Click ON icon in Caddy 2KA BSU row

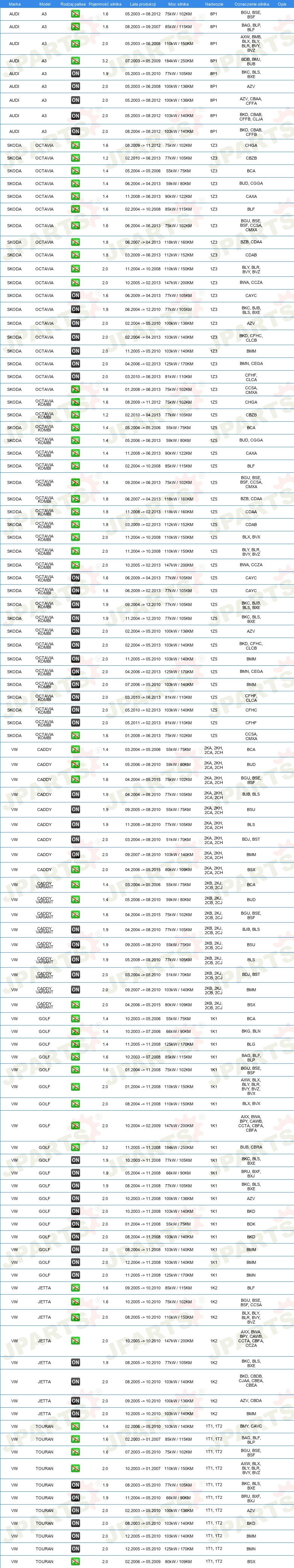point(75,810)
